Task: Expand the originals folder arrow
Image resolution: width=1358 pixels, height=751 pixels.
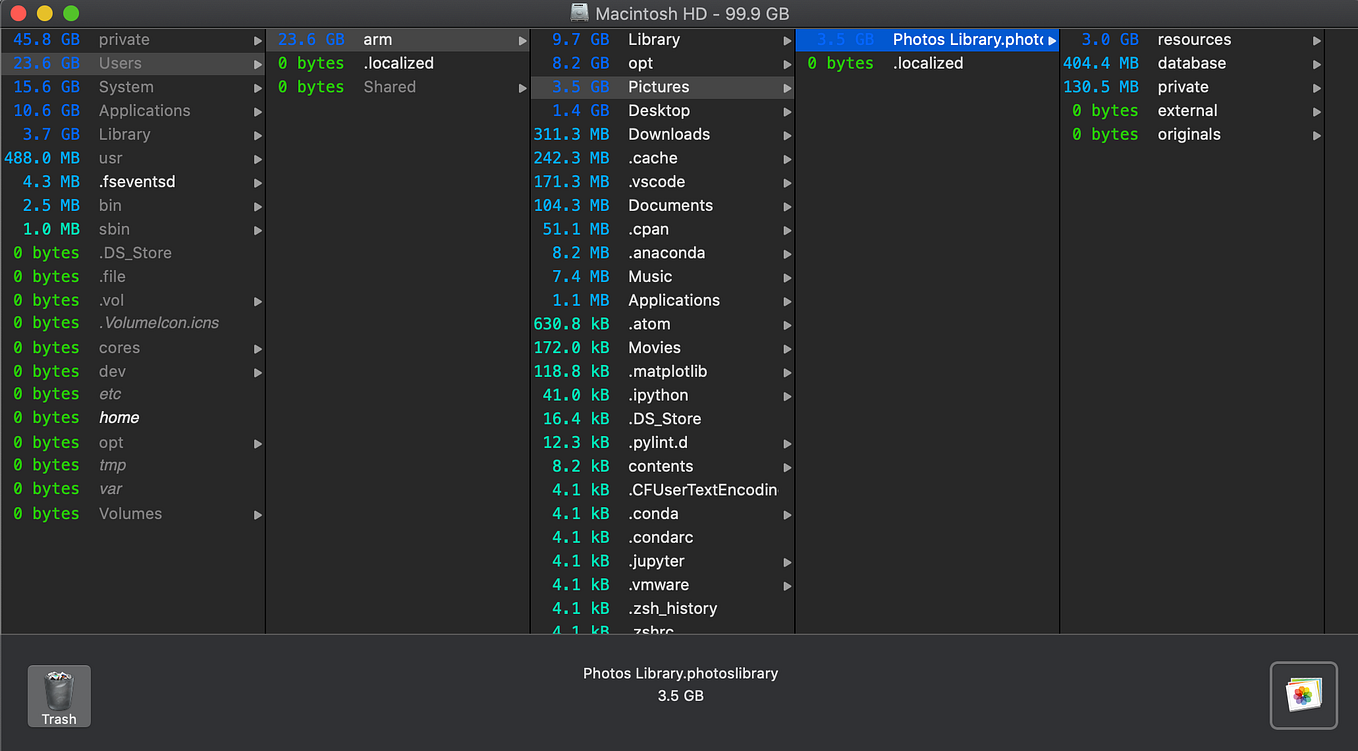Action: [x=1317, y=135]
